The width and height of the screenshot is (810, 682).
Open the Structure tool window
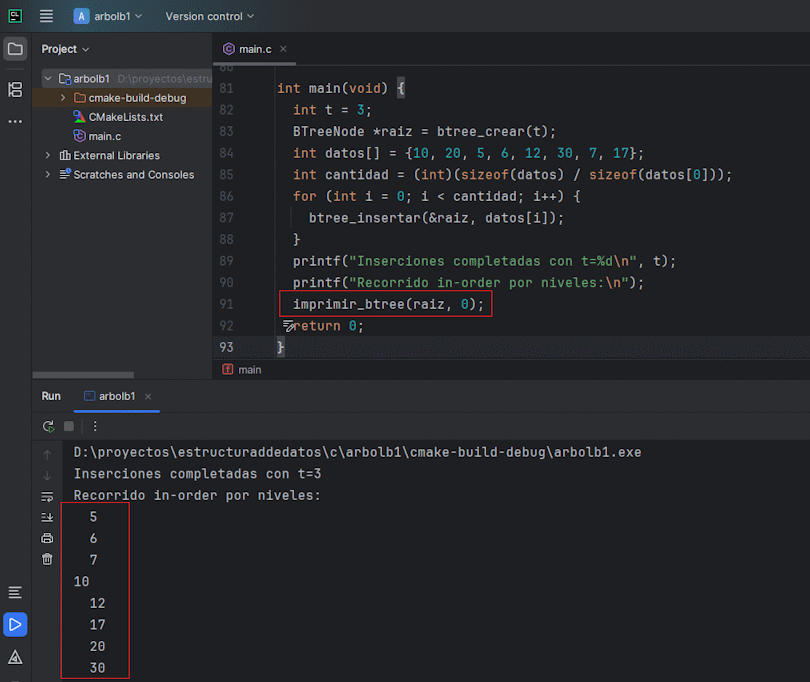tap(15, 90)
